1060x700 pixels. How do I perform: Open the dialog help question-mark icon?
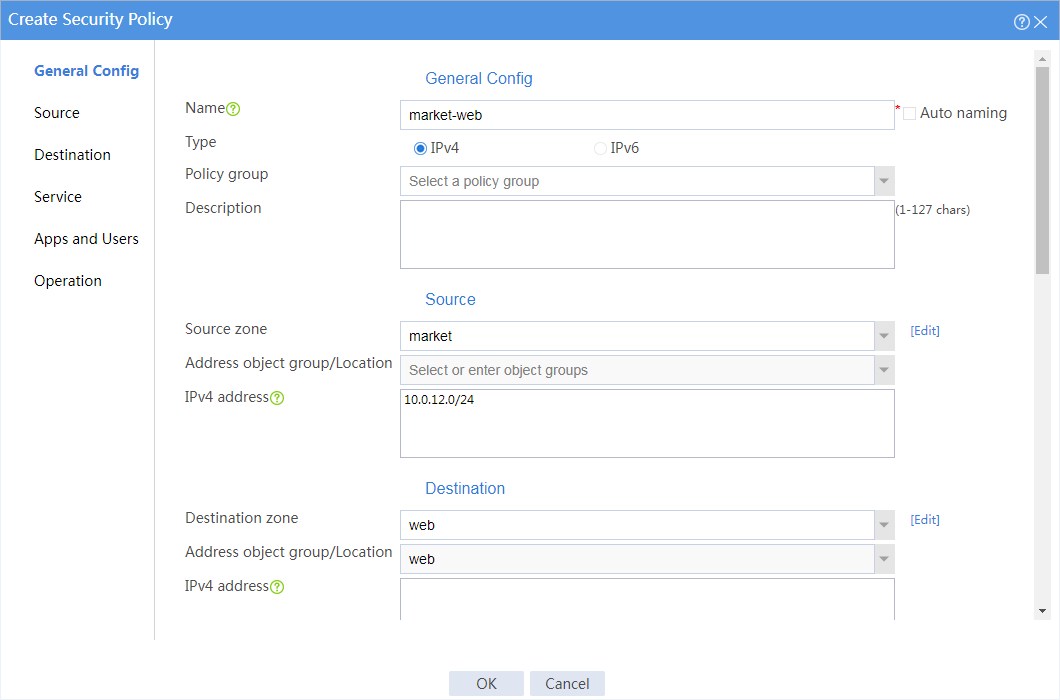[x=1021, y=22]
